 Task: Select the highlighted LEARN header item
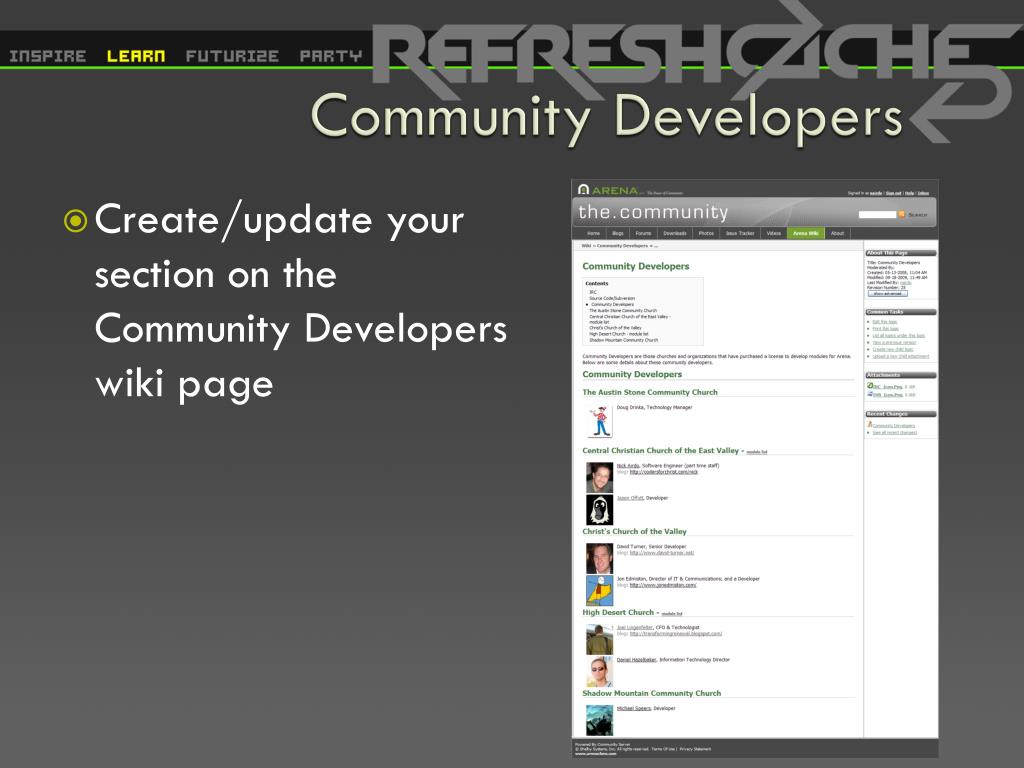pos(136,56)
